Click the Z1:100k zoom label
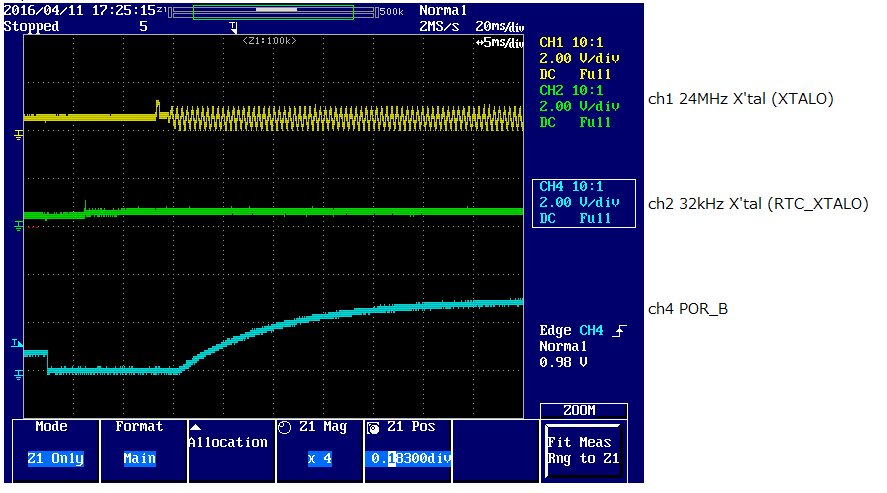The width and height of the screenshot is (887, 493). tap(269, 41)
